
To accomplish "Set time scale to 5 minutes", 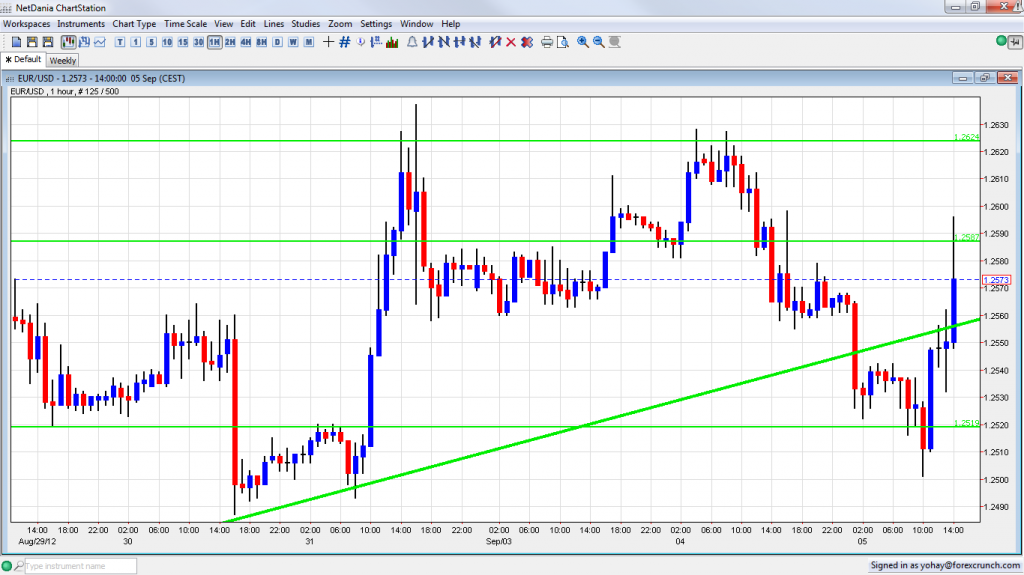I will point(152,42).
